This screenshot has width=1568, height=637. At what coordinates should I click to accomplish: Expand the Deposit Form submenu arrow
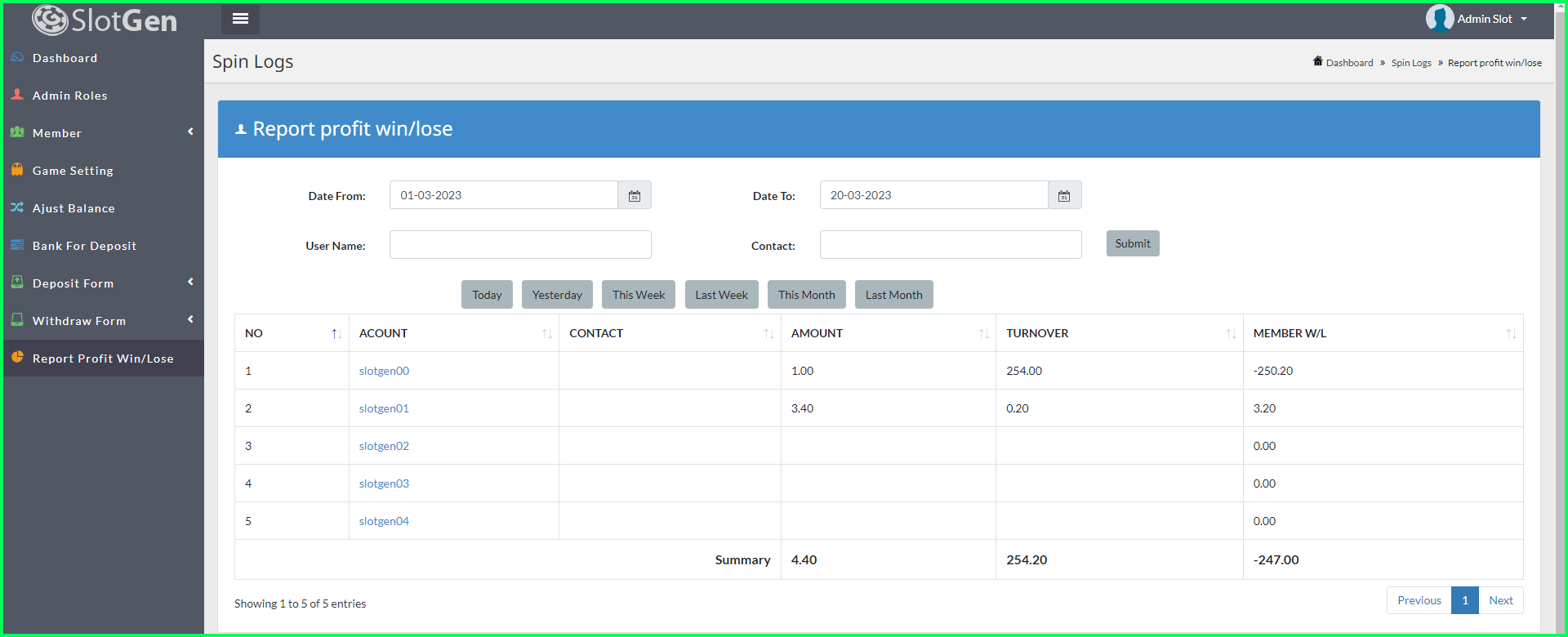190,282
